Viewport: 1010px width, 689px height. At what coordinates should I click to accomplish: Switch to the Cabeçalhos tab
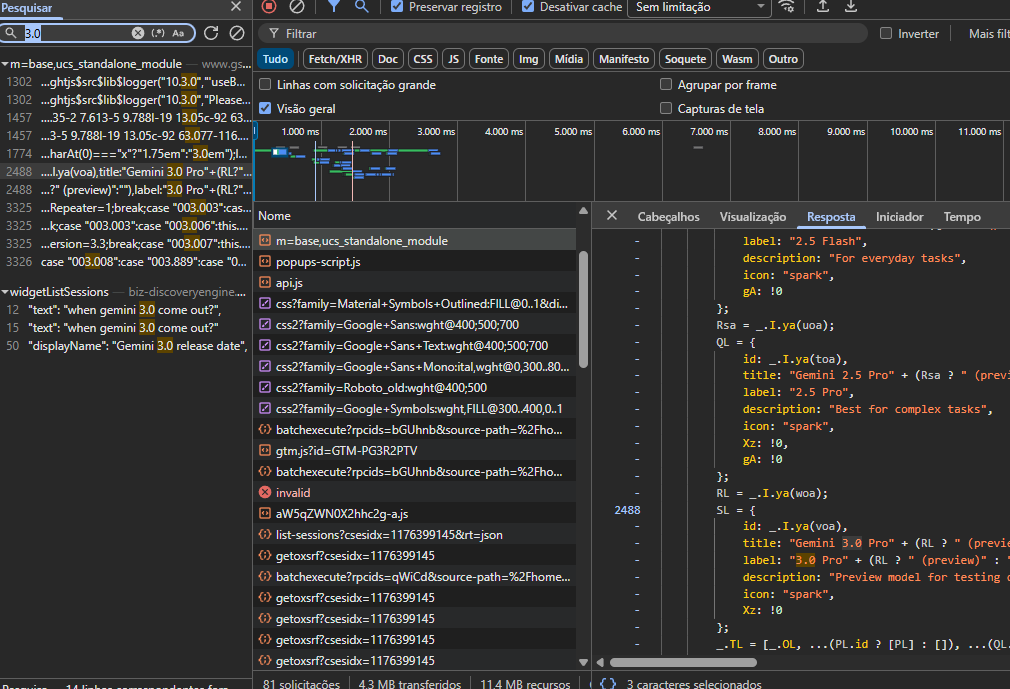coord(668,216)
